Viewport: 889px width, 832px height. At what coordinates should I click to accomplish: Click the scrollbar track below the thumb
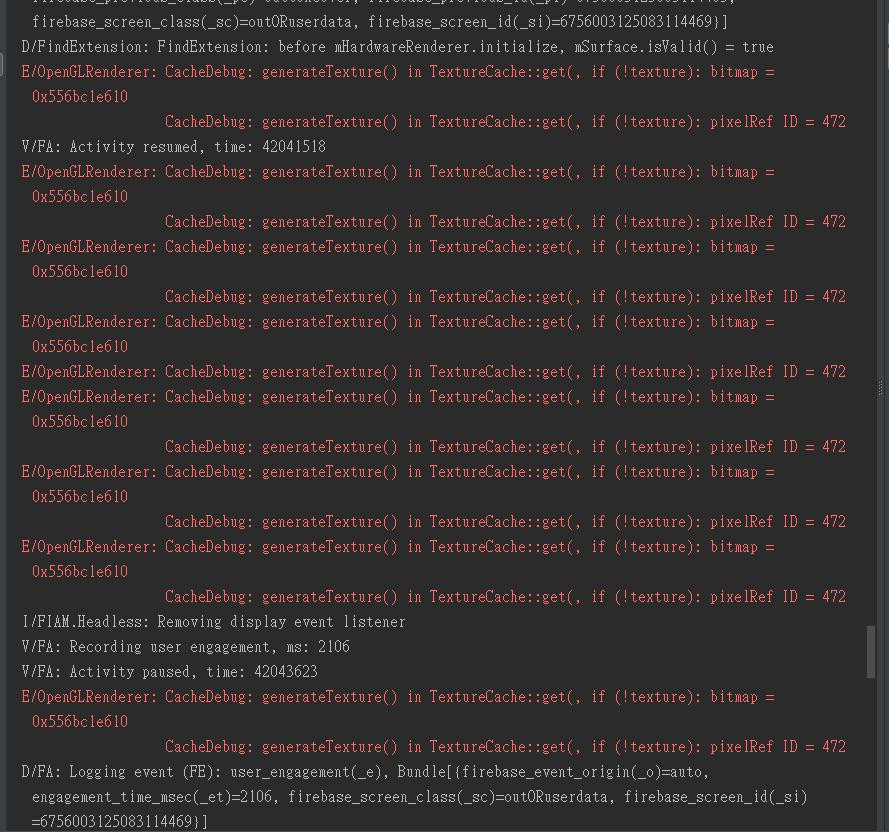(871, 754)
